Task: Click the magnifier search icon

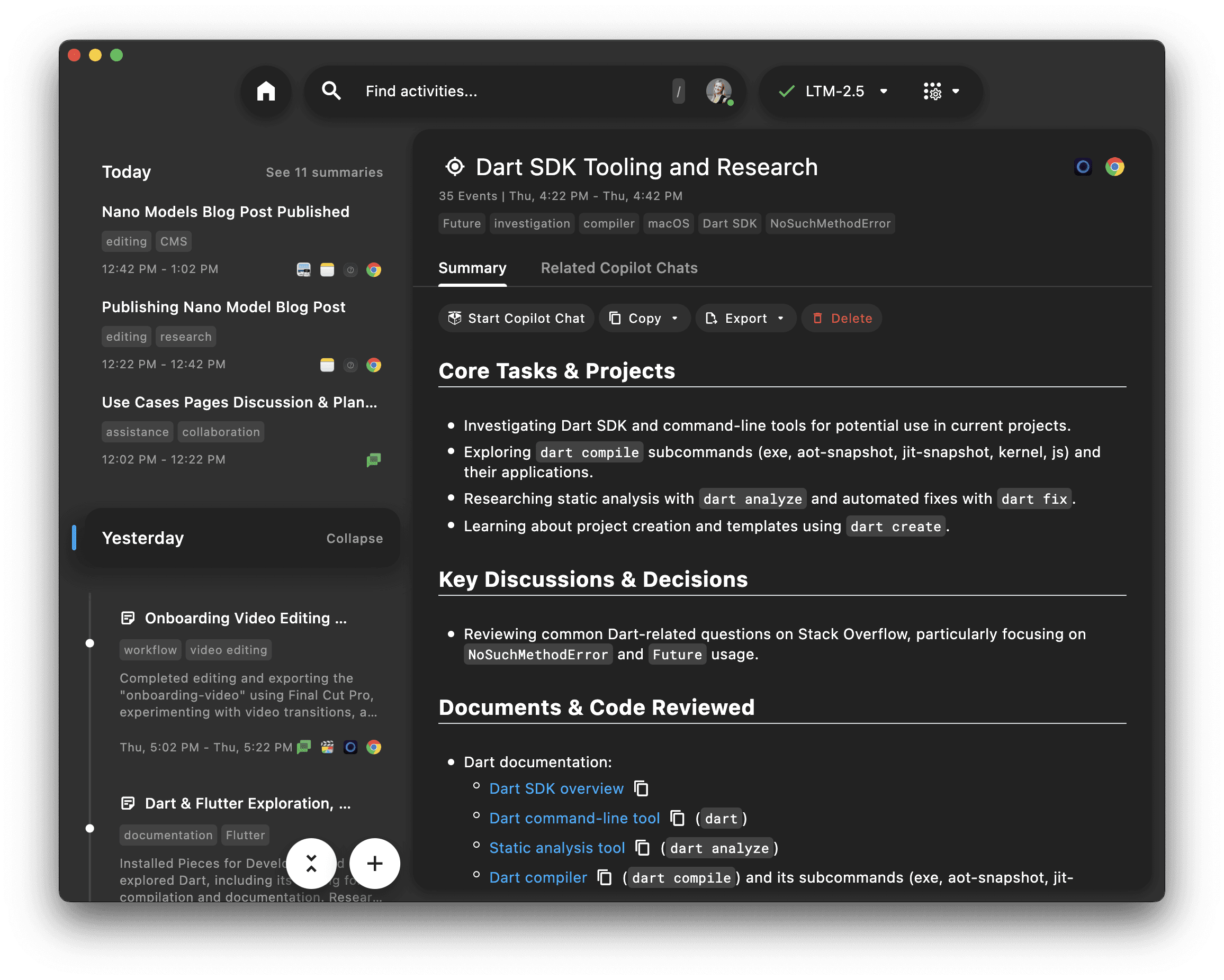Action: pos(331,91)
